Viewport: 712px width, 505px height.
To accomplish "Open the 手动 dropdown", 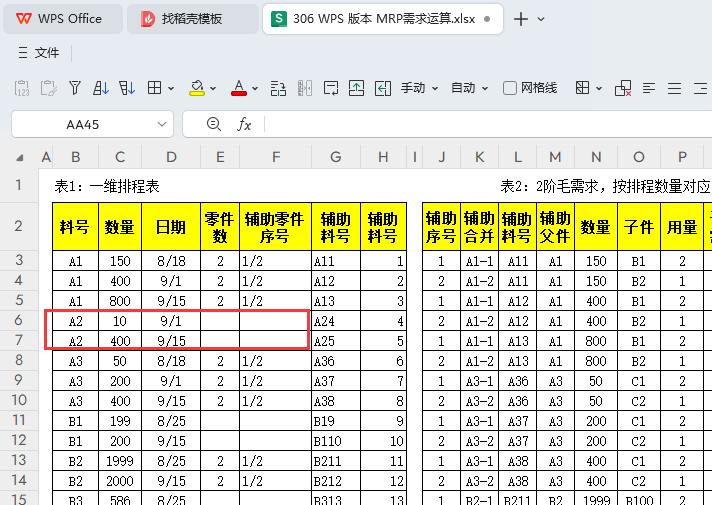I will click(419, 88).
